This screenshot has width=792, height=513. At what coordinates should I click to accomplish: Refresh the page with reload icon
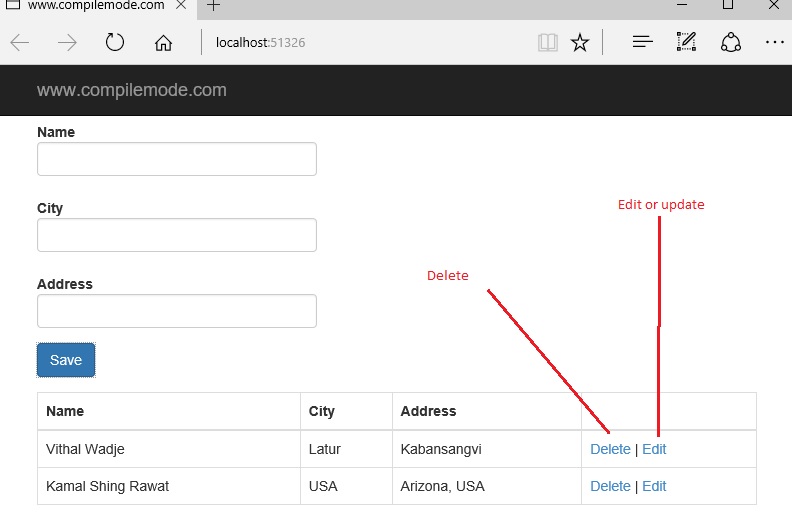(x=115, y=43)
